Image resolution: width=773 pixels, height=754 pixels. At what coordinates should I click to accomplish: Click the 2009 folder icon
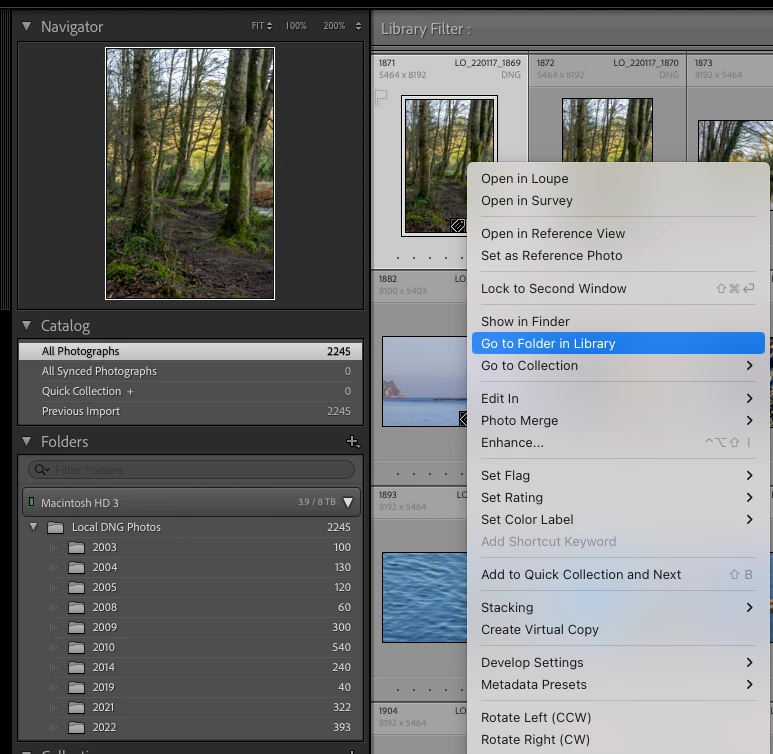[76, 628]
